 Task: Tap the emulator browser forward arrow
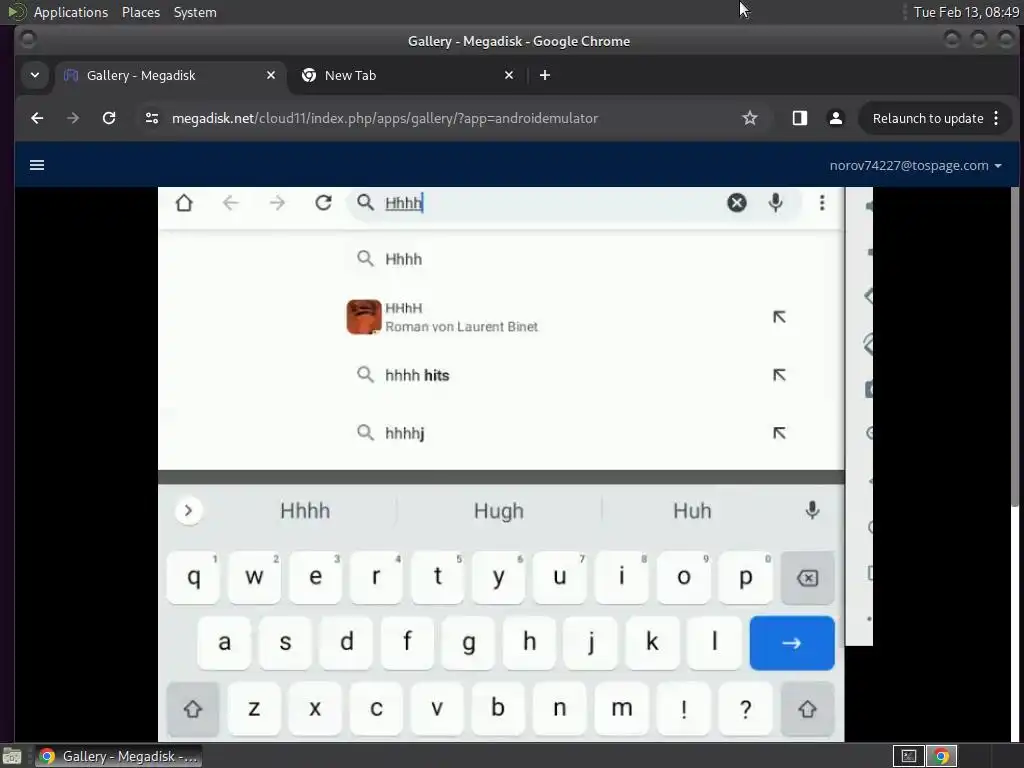[x=277, y=202]
